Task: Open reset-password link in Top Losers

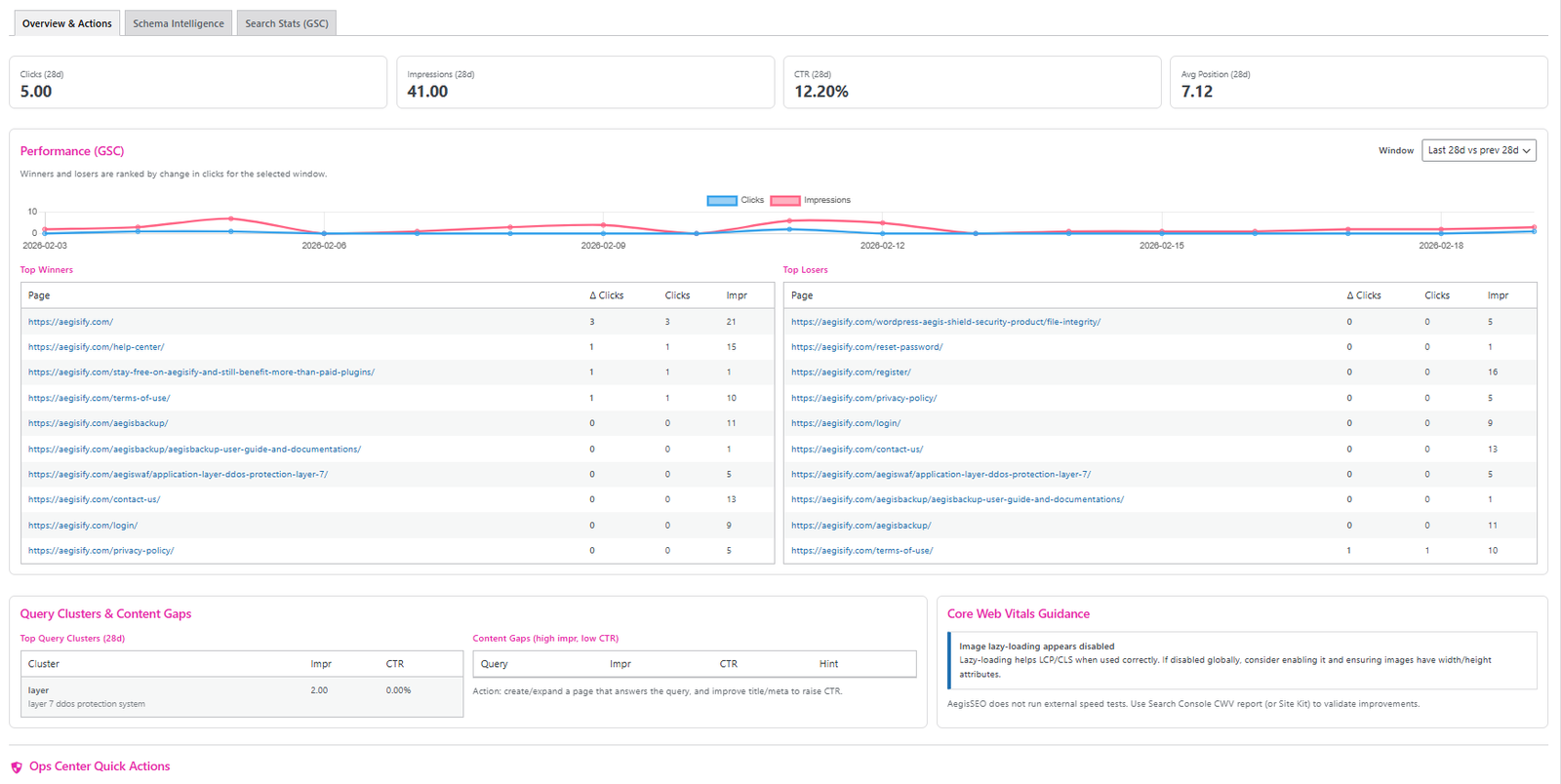Action: pos(866,347)
